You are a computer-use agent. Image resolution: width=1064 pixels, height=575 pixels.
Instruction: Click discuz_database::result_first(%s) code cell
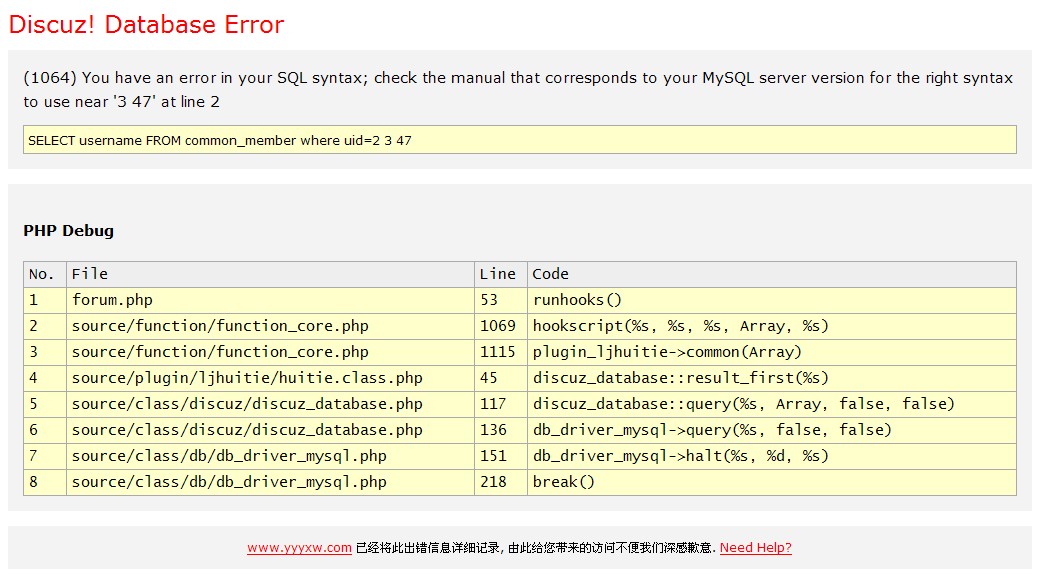coord(772,378)
